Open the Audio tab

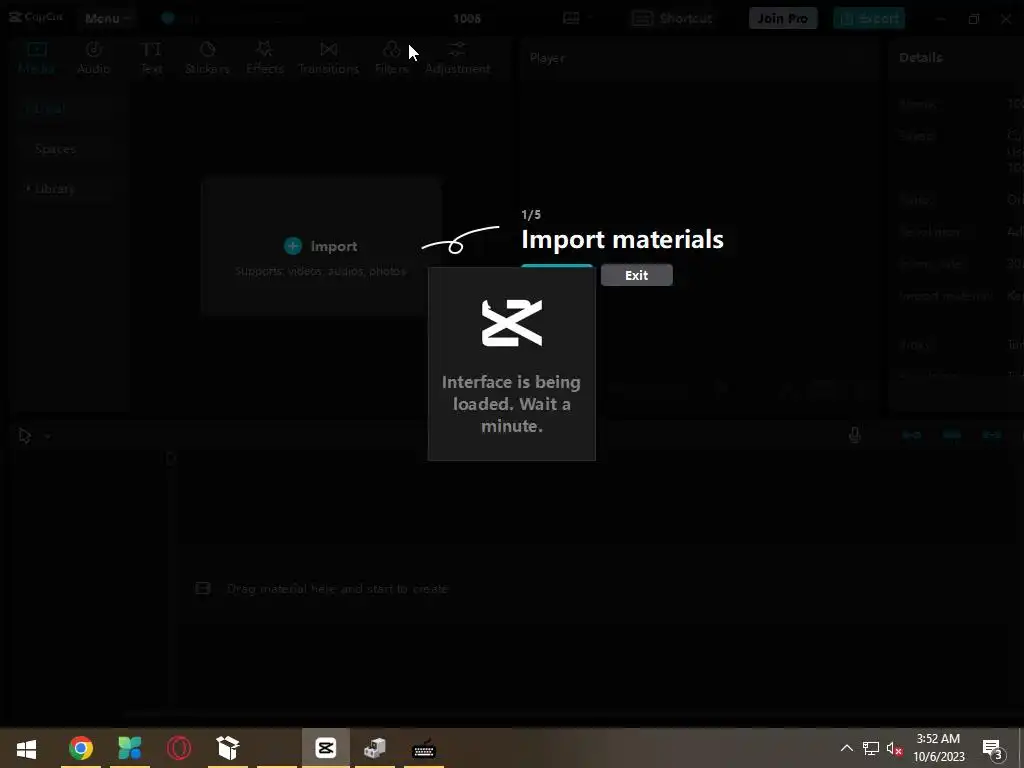tap(94, 57)
